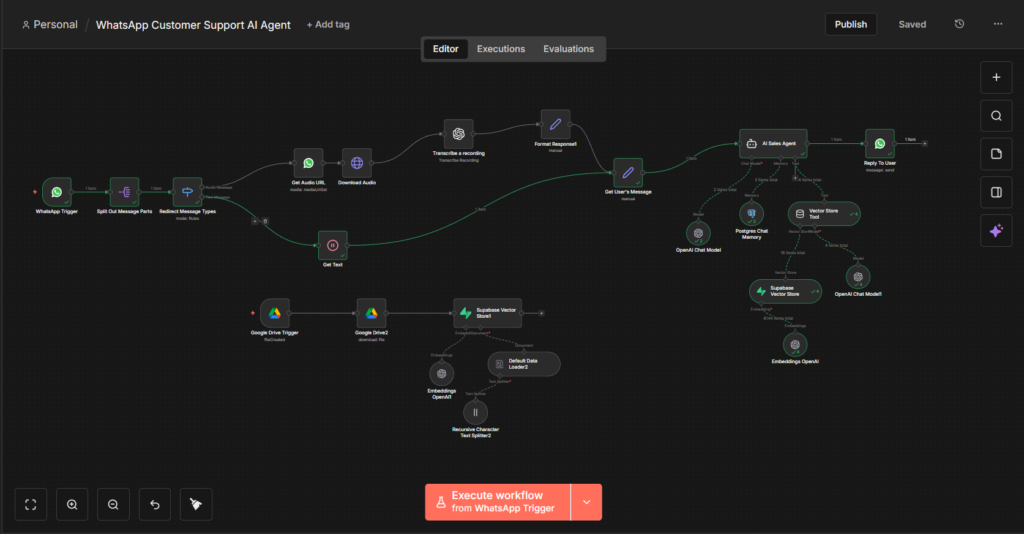Zoom in on the canvas
The width and height of the screenshot is (1024, 534).
point(72,505)
